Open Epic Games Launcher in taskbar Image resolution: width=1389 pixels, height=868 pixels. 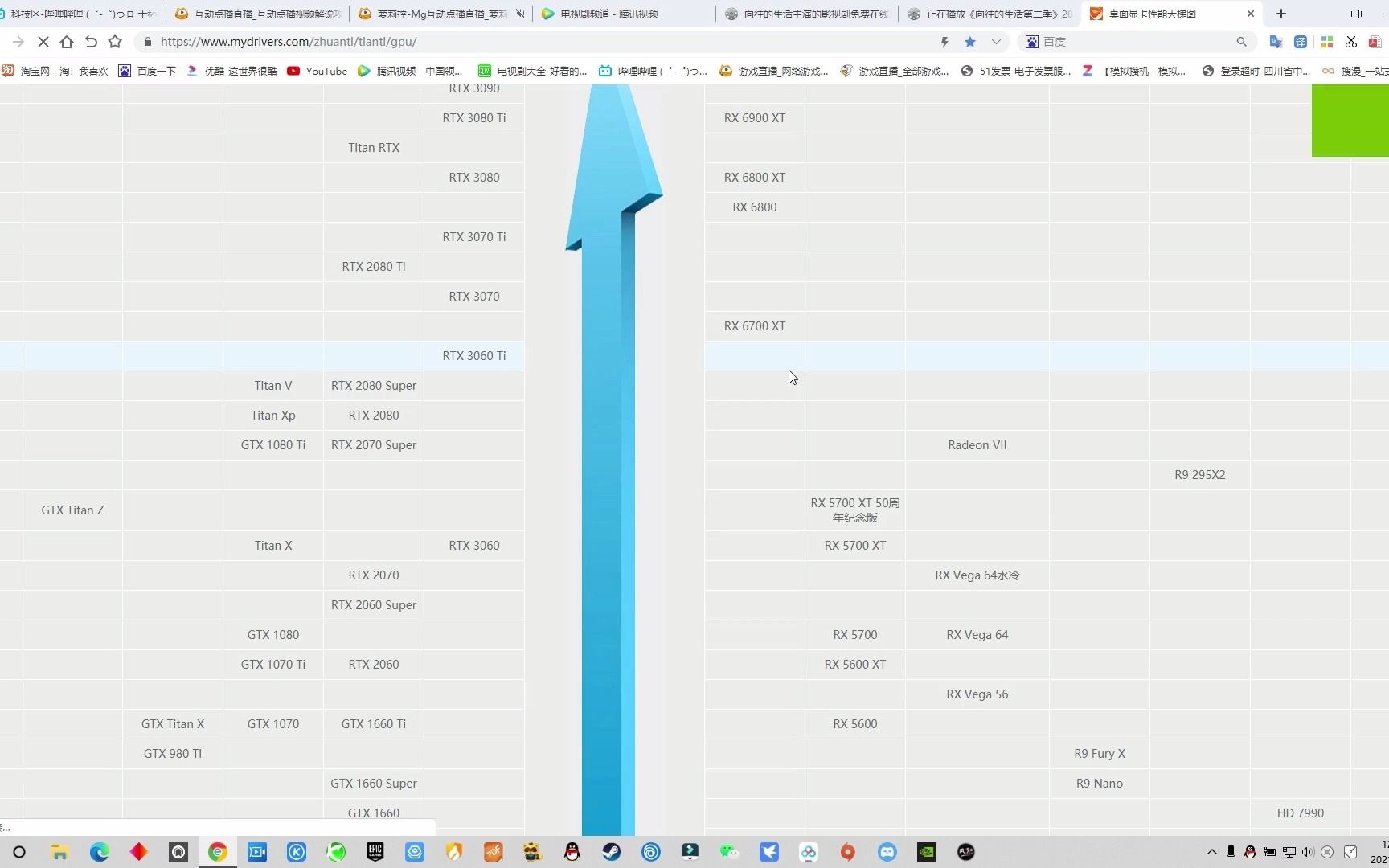(375, 852)
